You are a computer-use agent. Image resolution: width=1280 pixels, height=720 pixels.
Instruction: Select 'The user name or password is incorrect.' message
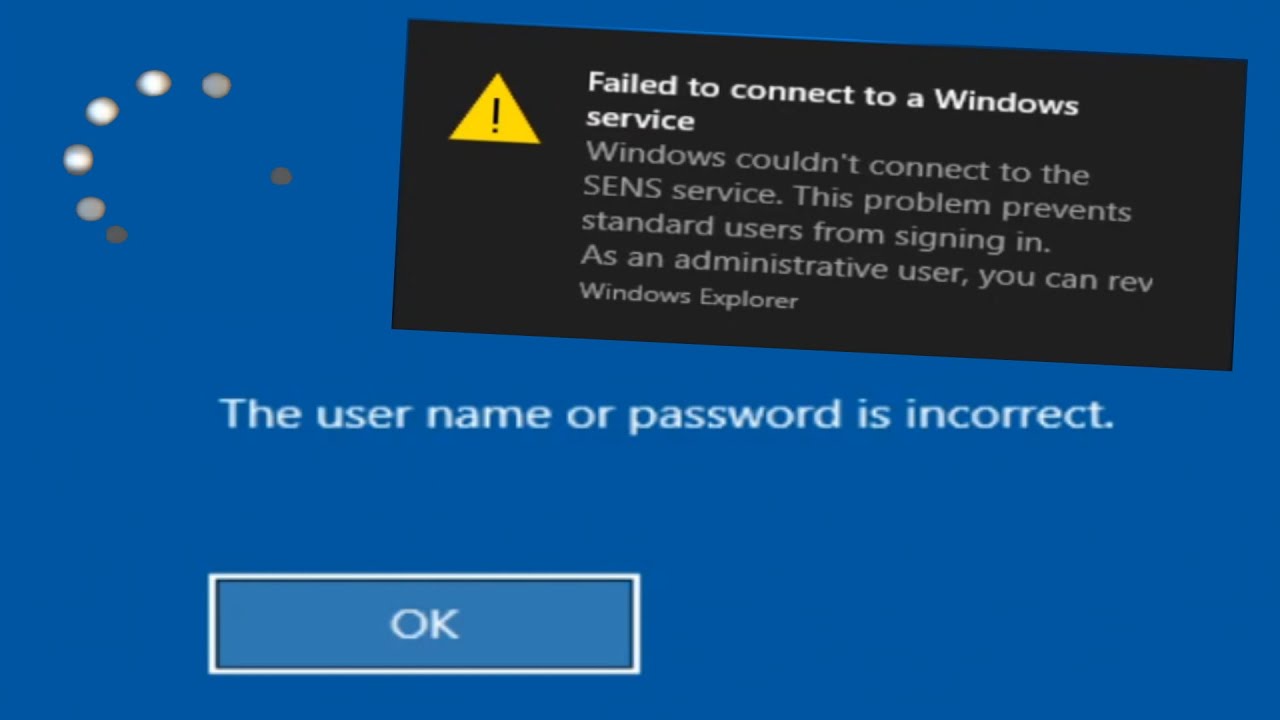click(666, 413)
